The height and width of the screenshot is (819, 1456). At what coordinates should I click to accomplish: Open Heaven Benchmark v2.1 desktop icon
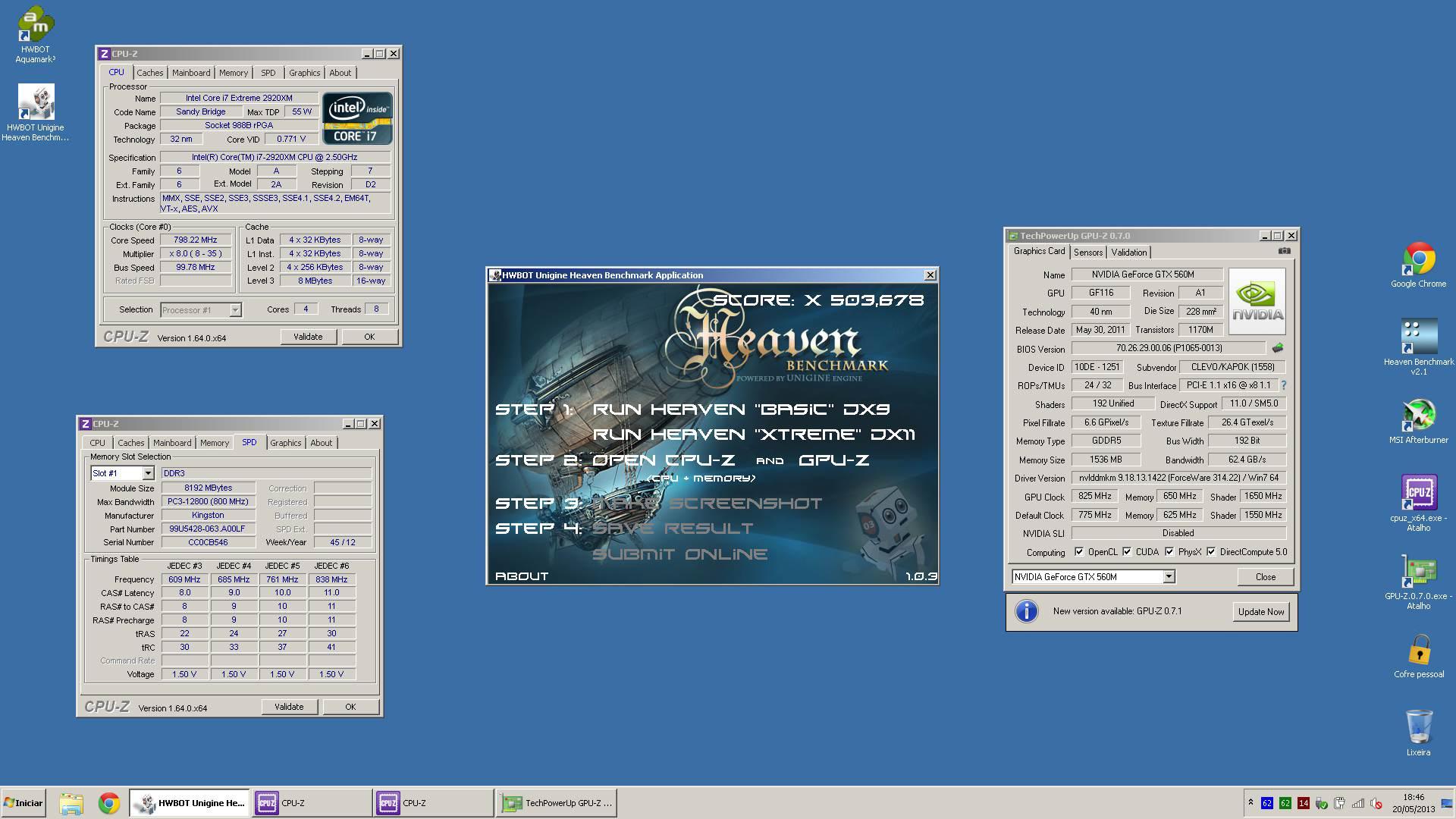point(1418,347)
